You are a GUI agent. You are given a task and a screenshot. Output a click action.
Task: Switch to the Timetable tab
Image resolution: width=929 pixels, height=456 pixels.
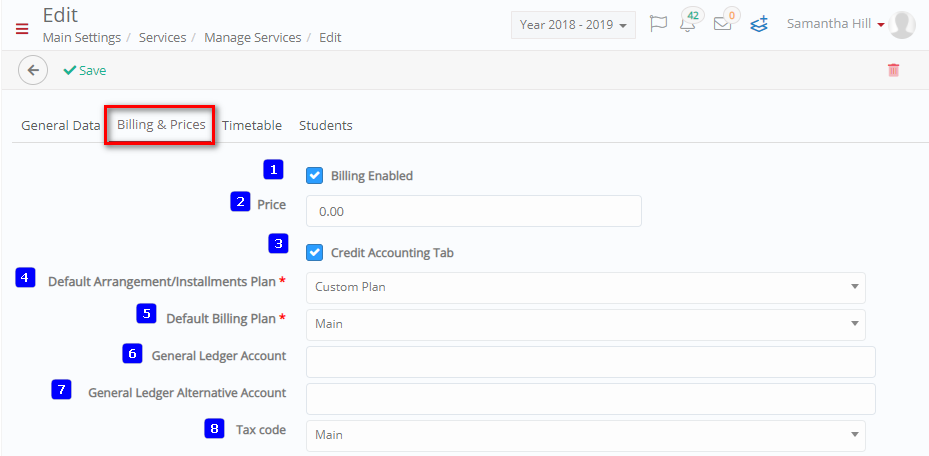[252, 126]
